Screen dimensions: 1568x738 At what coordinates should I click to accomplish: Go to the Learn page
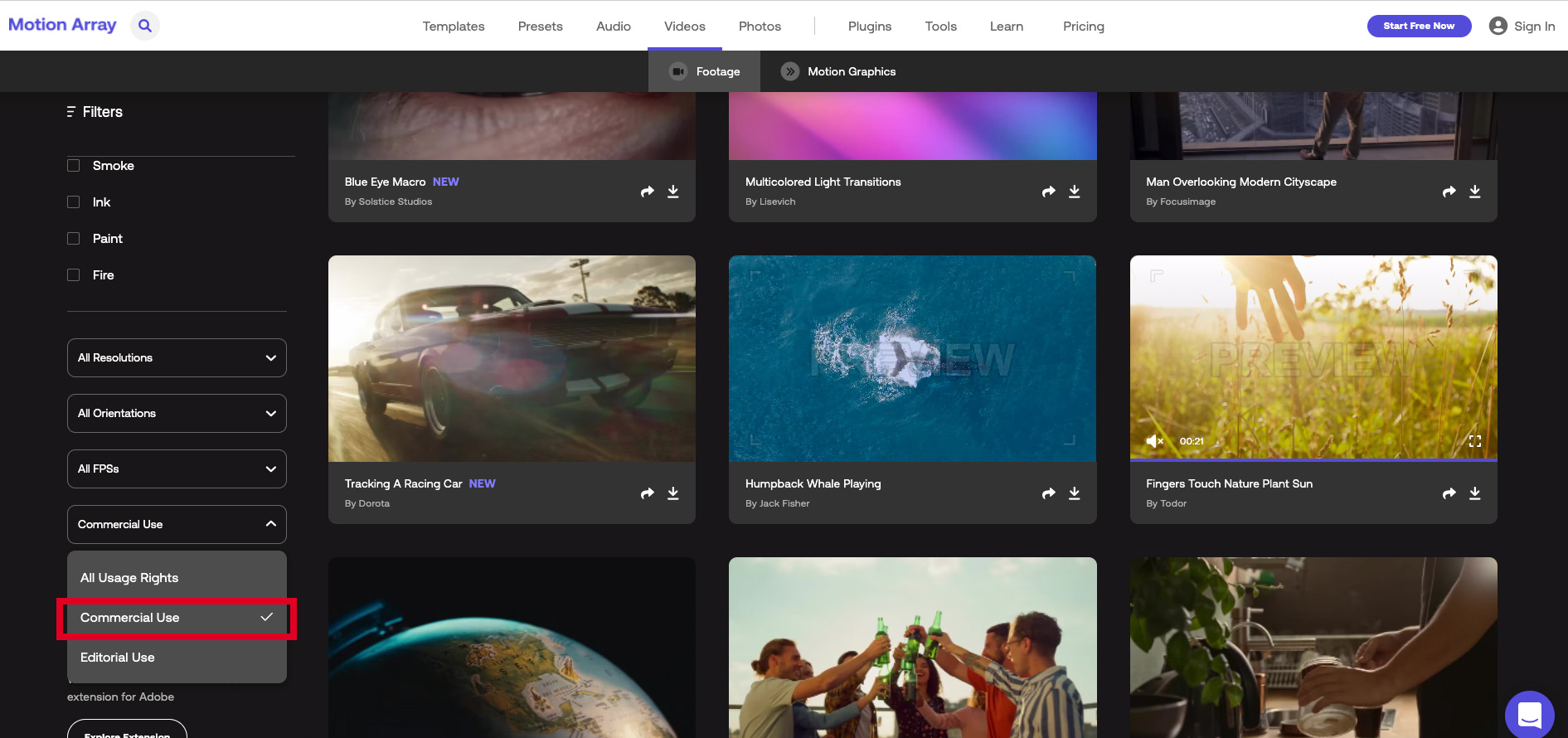[1007, 27]
